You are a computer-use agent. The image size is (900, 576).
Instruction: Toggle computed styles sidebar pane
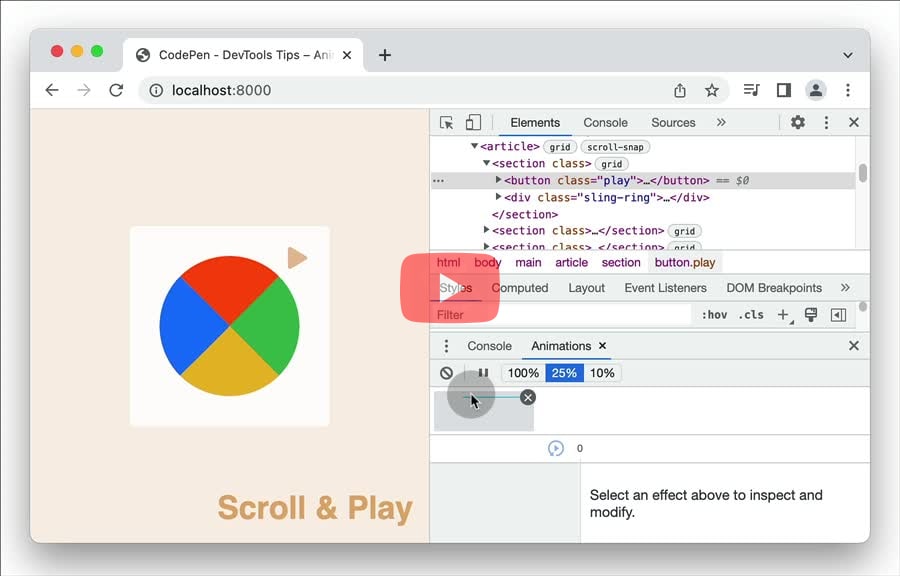838,315
